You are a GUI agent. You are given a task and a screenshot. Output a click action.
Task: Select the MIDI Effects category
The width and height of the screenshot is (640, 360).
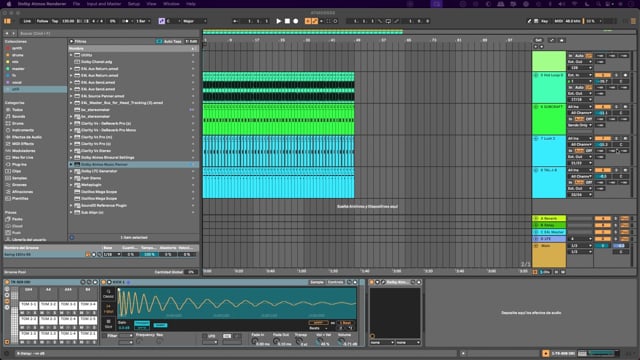(23, 144)
